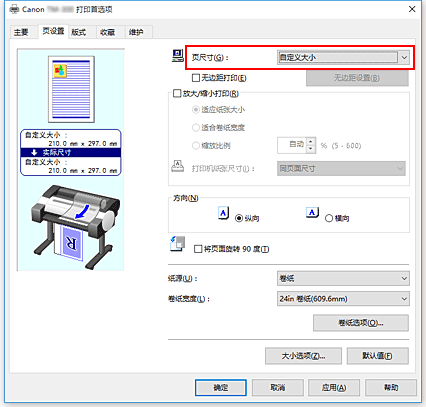The image size is (426, 407).
Task: Select 横向 orientation radio button
Action: pos(329,218)
